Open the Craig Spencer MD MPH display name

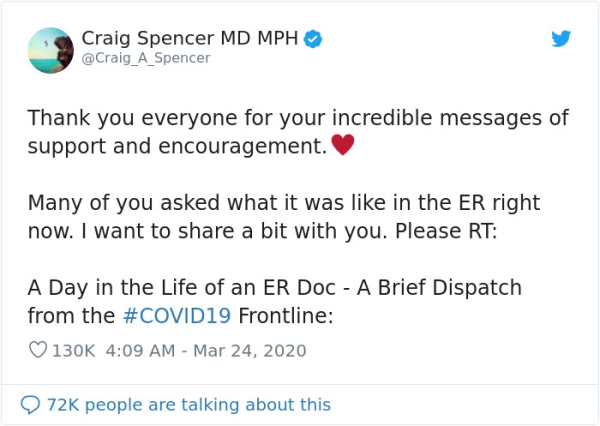[x=189, y=38]
